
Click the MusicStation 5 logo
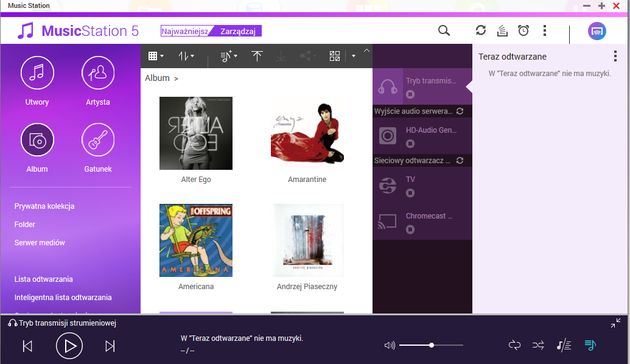coord(78,31)
